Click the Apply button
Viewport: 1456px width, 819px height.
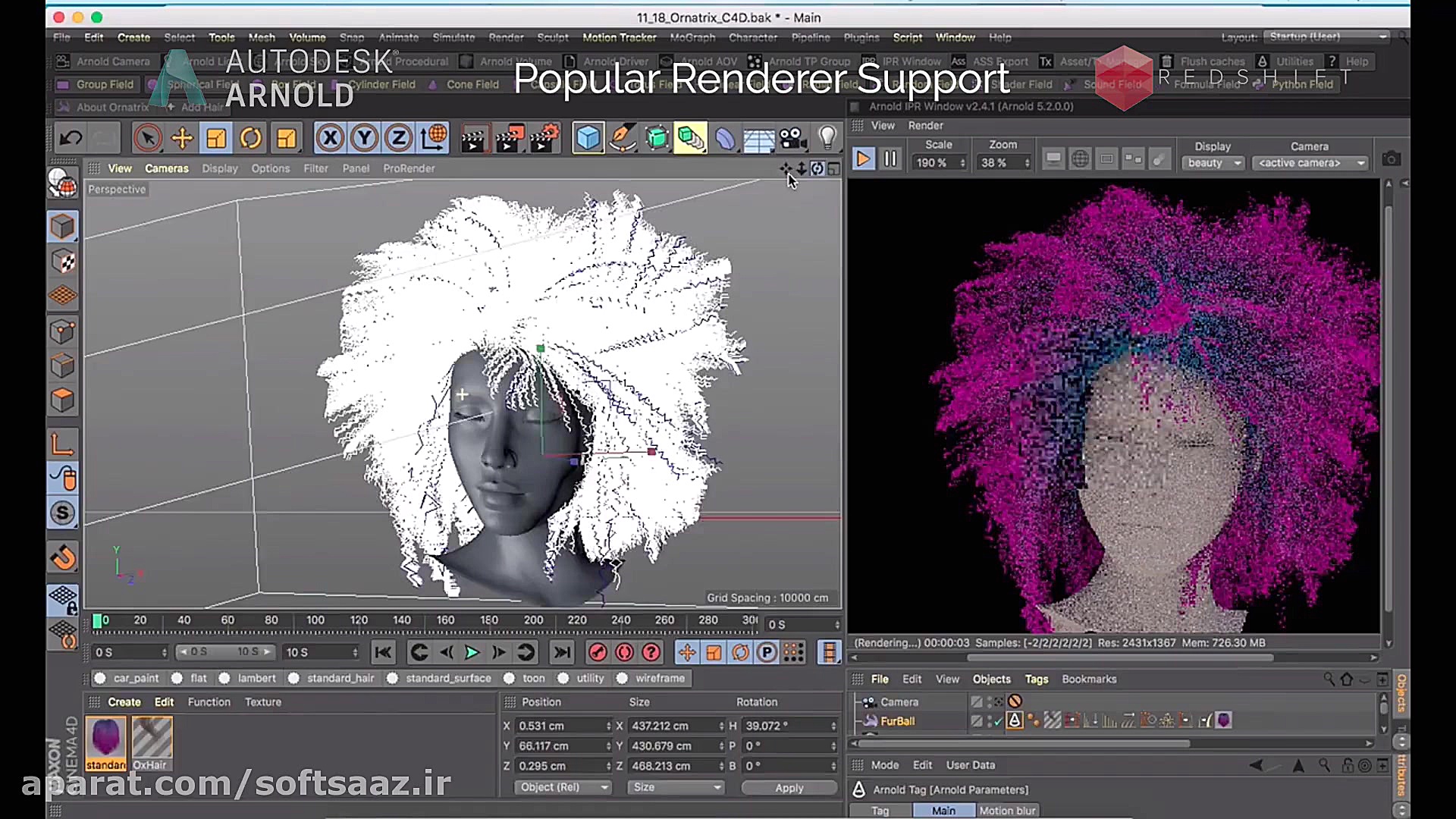(789, 788)
